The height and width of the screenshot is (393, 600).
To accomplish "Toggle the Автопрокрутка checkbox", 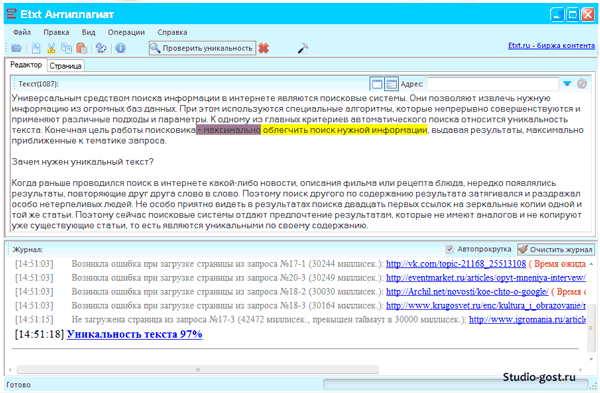I will pos(450,249).
